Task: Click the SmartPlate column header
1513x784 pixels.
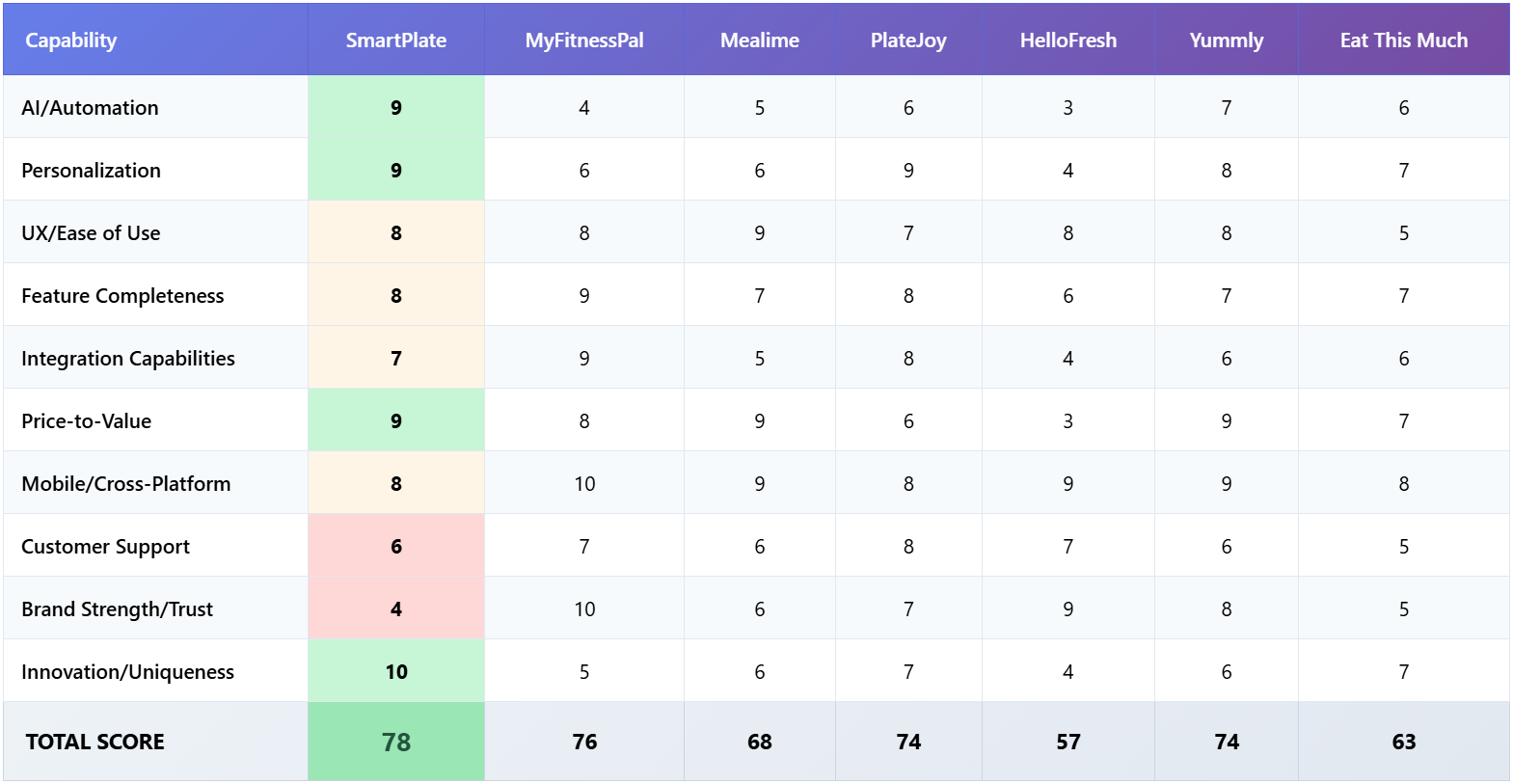Action: pyautogui.click(x=395, y=41)
